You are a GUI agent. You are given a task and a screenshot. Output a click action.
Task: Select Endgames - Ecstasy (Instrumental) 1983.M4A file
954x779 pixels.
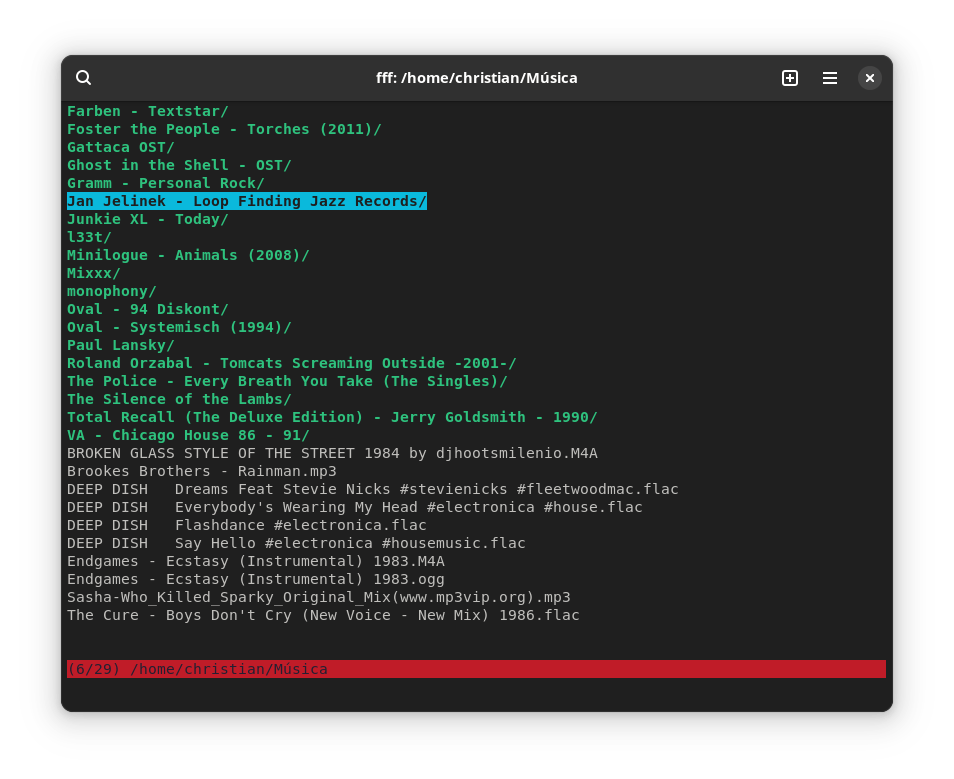[256, 561]
